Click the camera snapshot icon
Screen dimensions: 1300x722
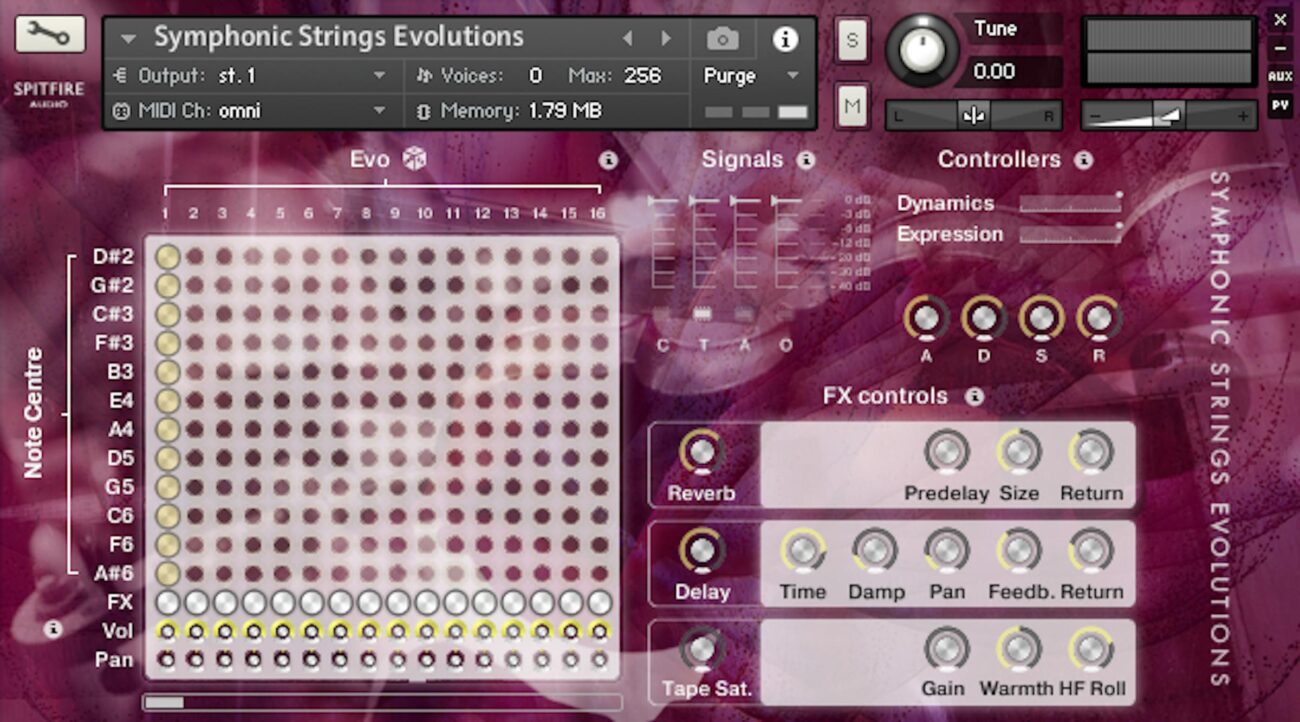coord(722,39)
